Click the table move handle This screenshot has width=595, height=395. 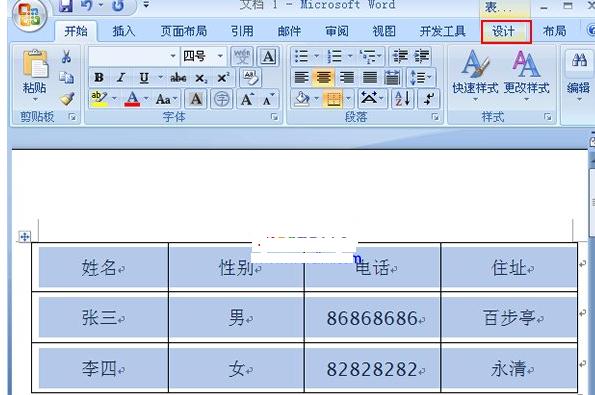tap(25, 237)
